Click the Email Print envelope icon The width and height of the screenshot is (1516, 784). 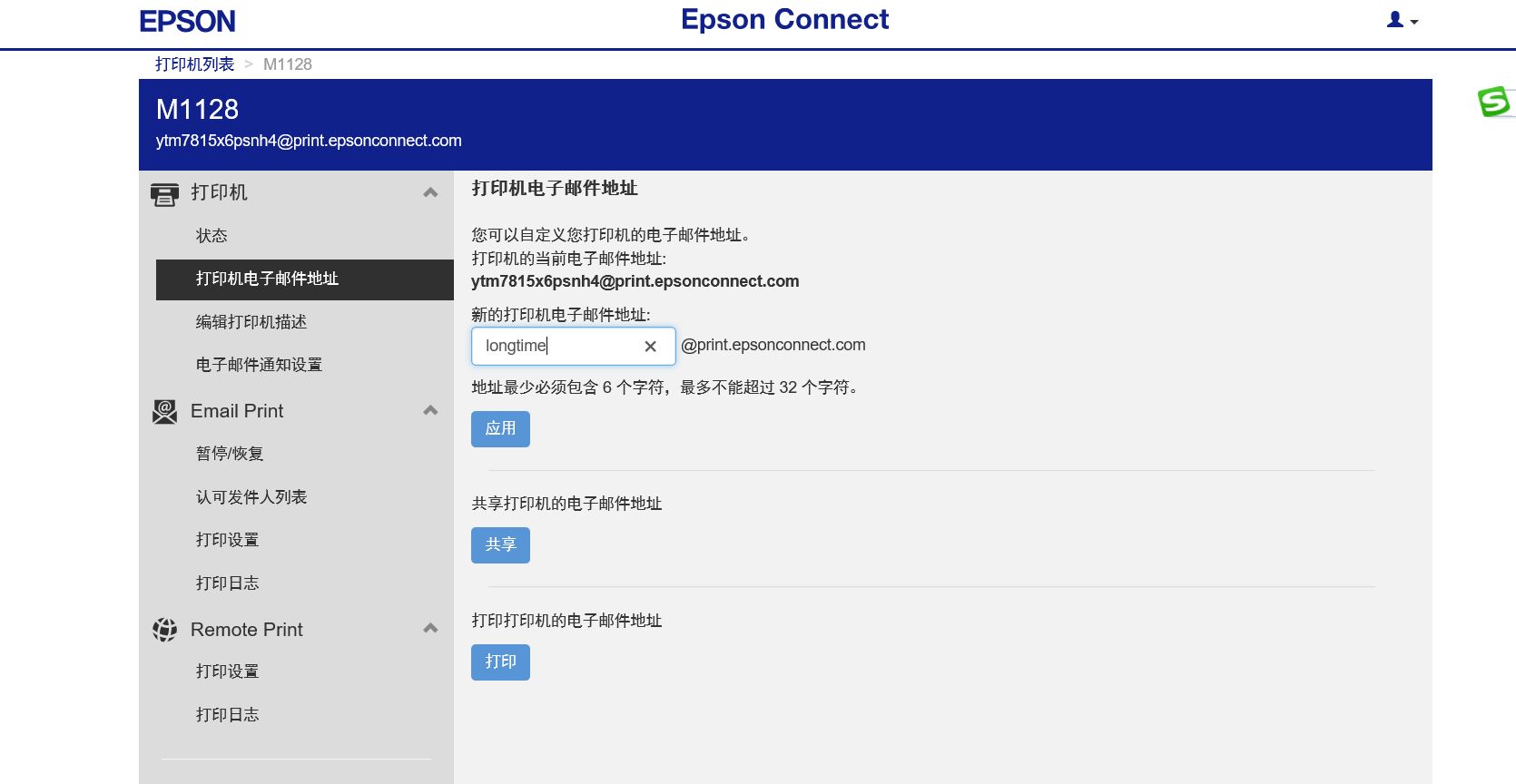pyautogui.click(x=165, y=412)
